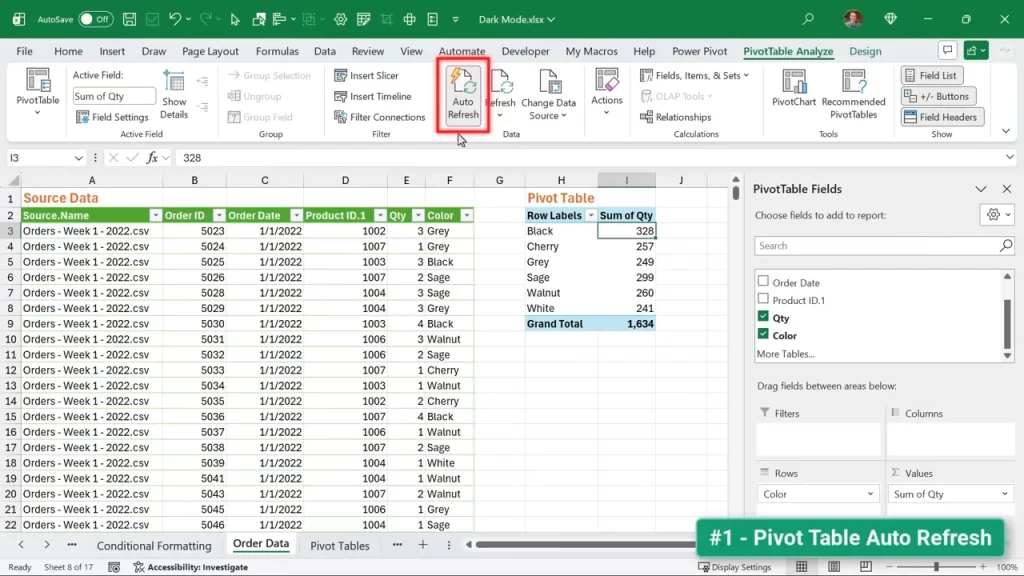Open the Color filter dropdown in header

click(466, 215)
